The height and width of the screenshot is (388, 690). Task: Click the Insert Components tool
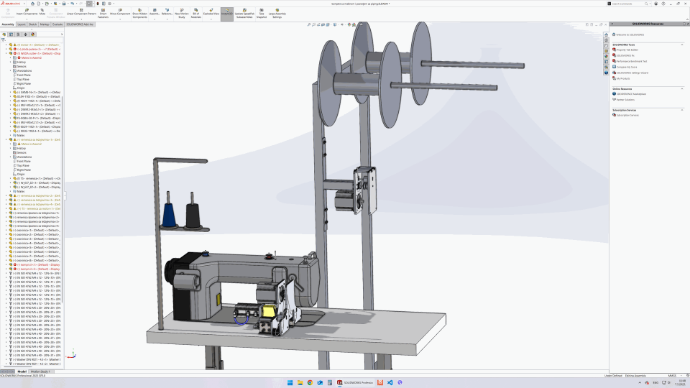[x=27, y=12]
